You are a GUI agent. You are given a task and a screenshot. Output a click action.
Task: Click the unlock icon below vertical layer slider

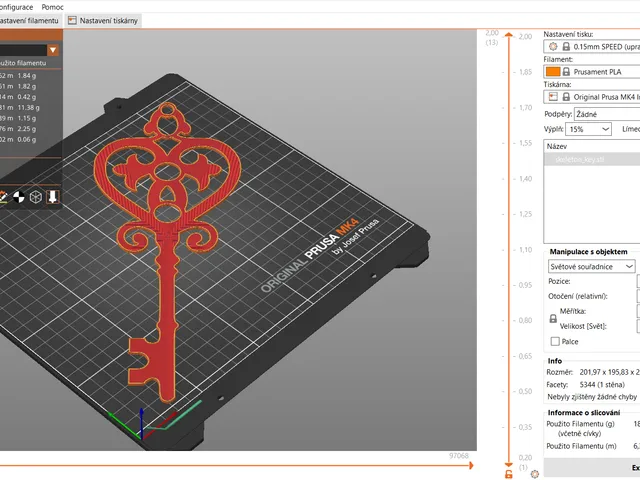pyautogui.click(x=509, y=474)
